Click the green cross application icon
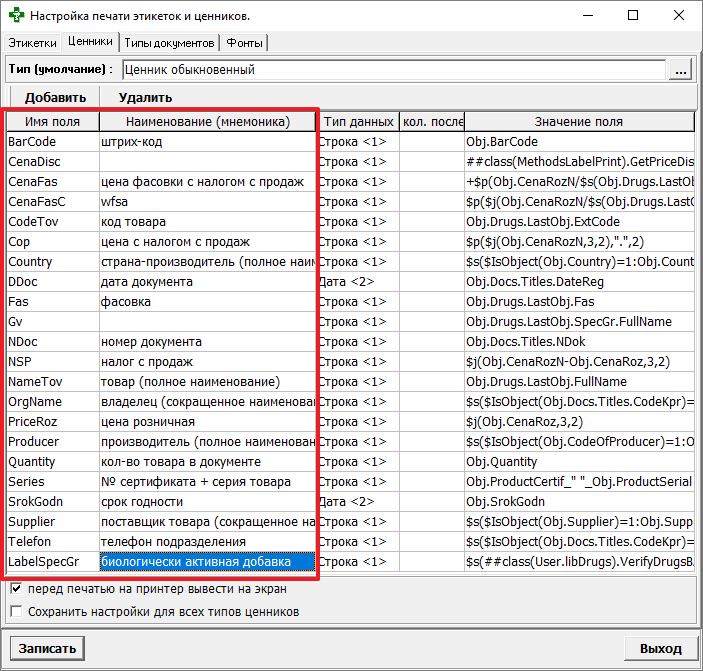This screenshot has height=671, width=703. click(x=16, y=16)
